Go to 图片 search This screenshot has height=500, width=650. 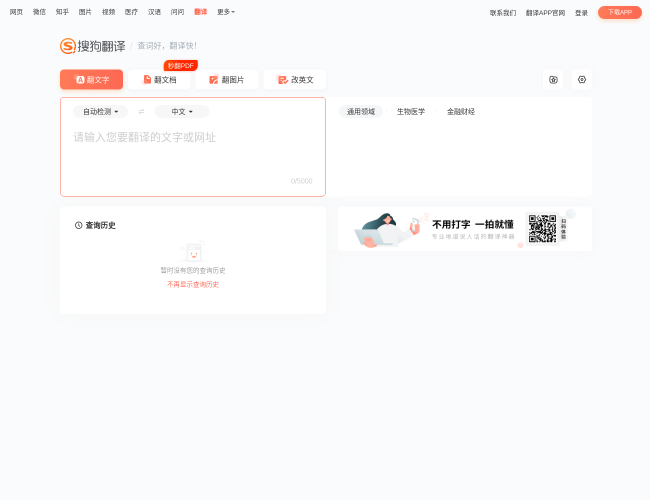pos(85,12)
